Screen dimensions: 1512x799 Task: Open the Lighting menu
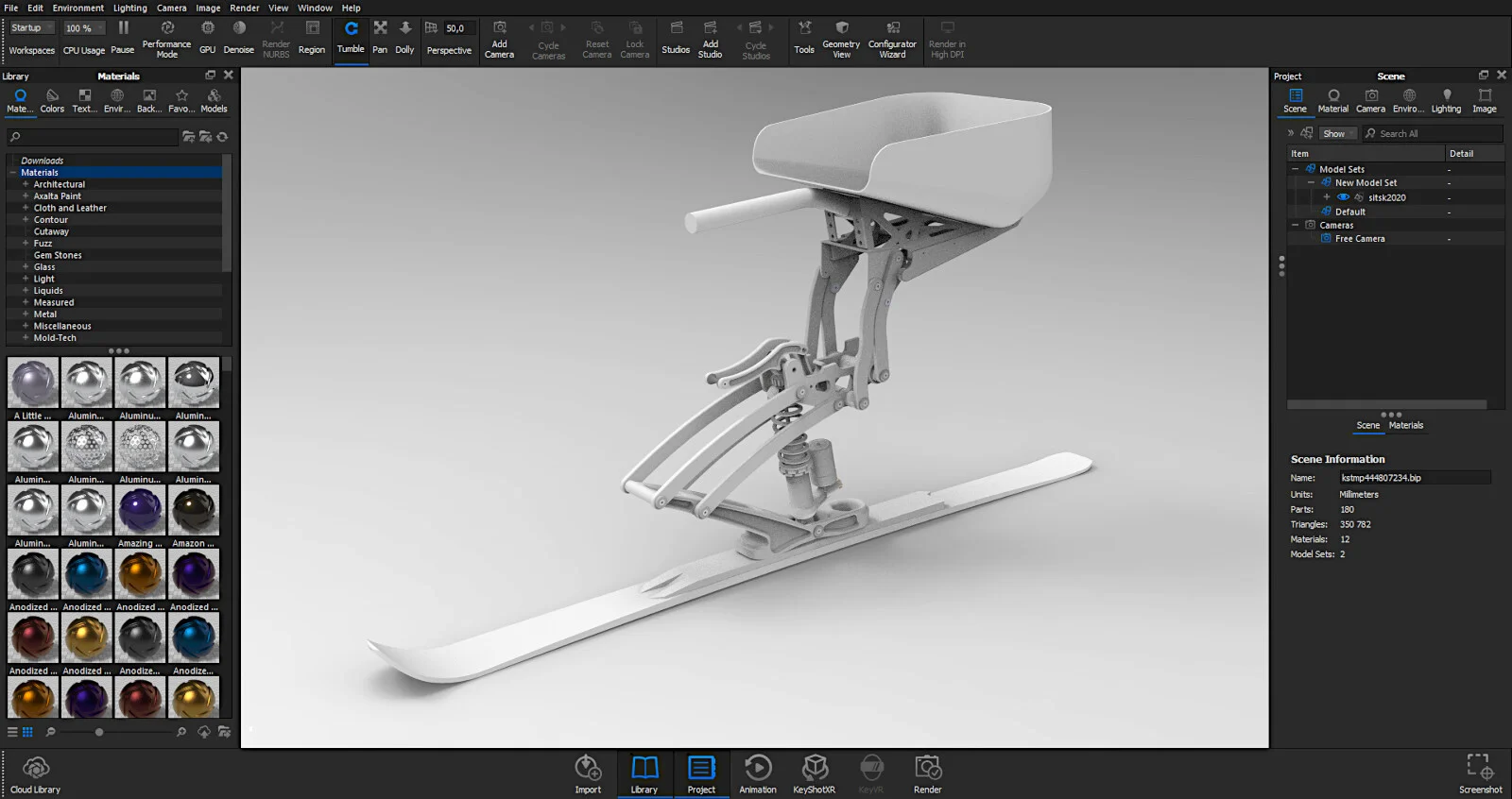point(129,8)
